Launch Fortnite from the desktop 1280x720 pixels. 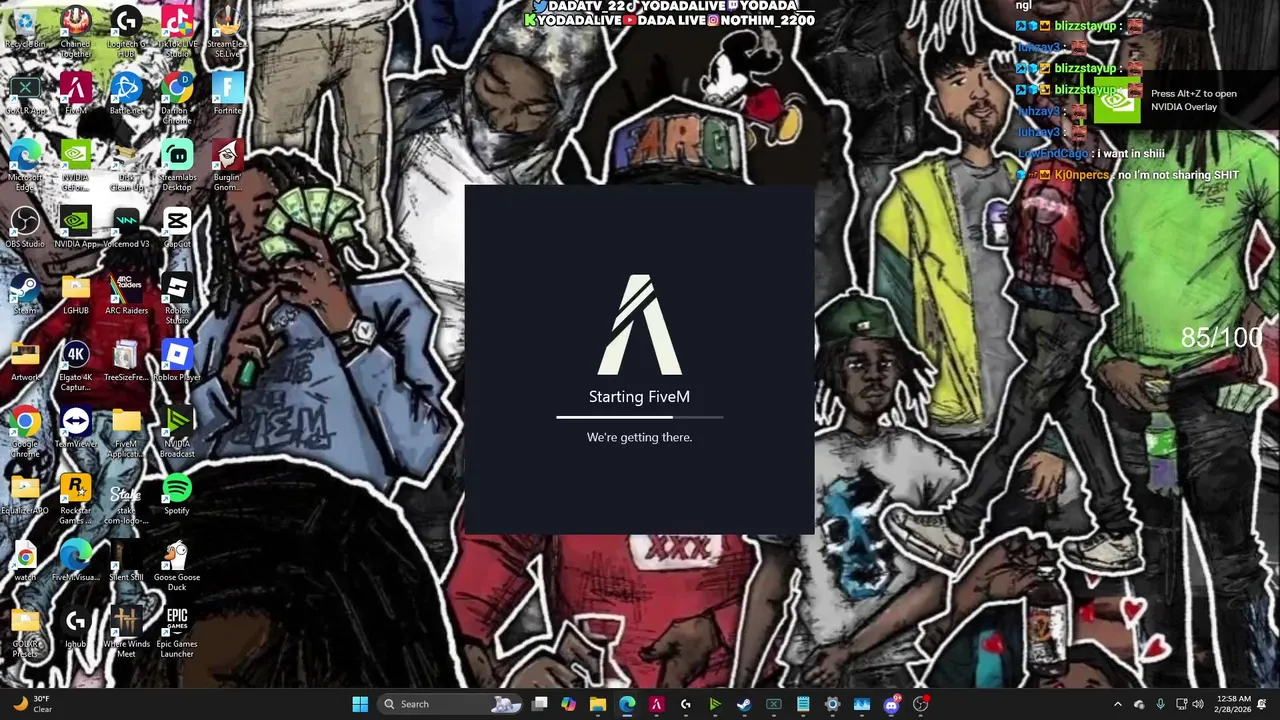[x=228, y=95]
